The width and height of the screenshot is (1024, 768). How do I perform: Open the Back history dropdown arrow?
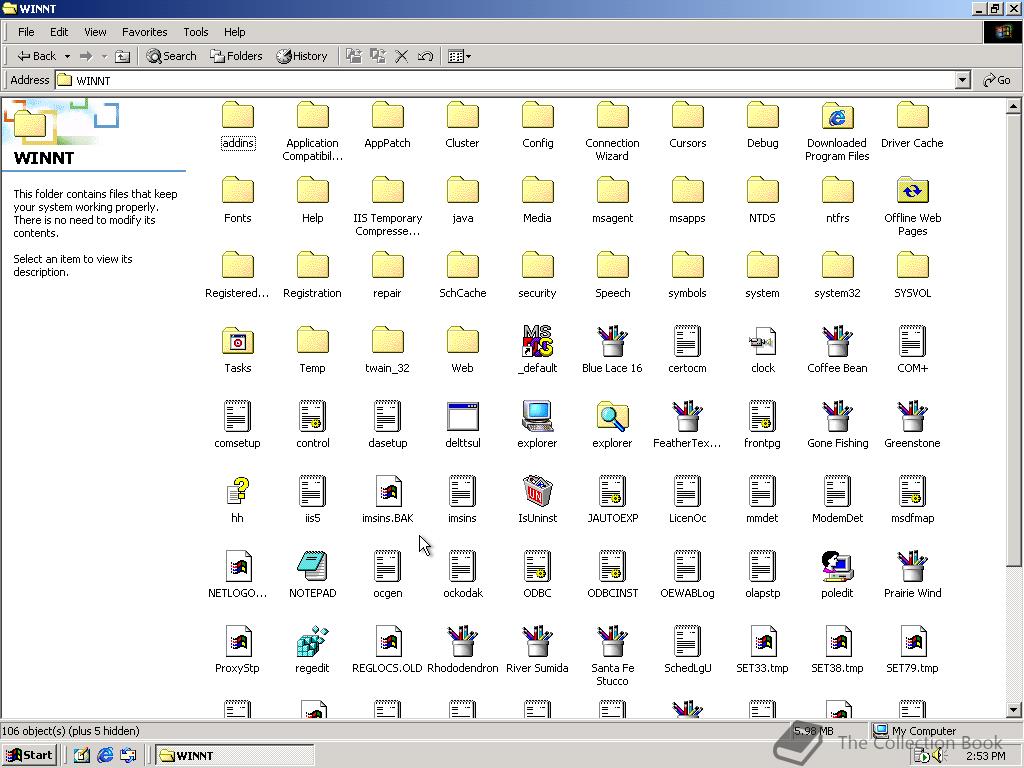click(67, 56)
